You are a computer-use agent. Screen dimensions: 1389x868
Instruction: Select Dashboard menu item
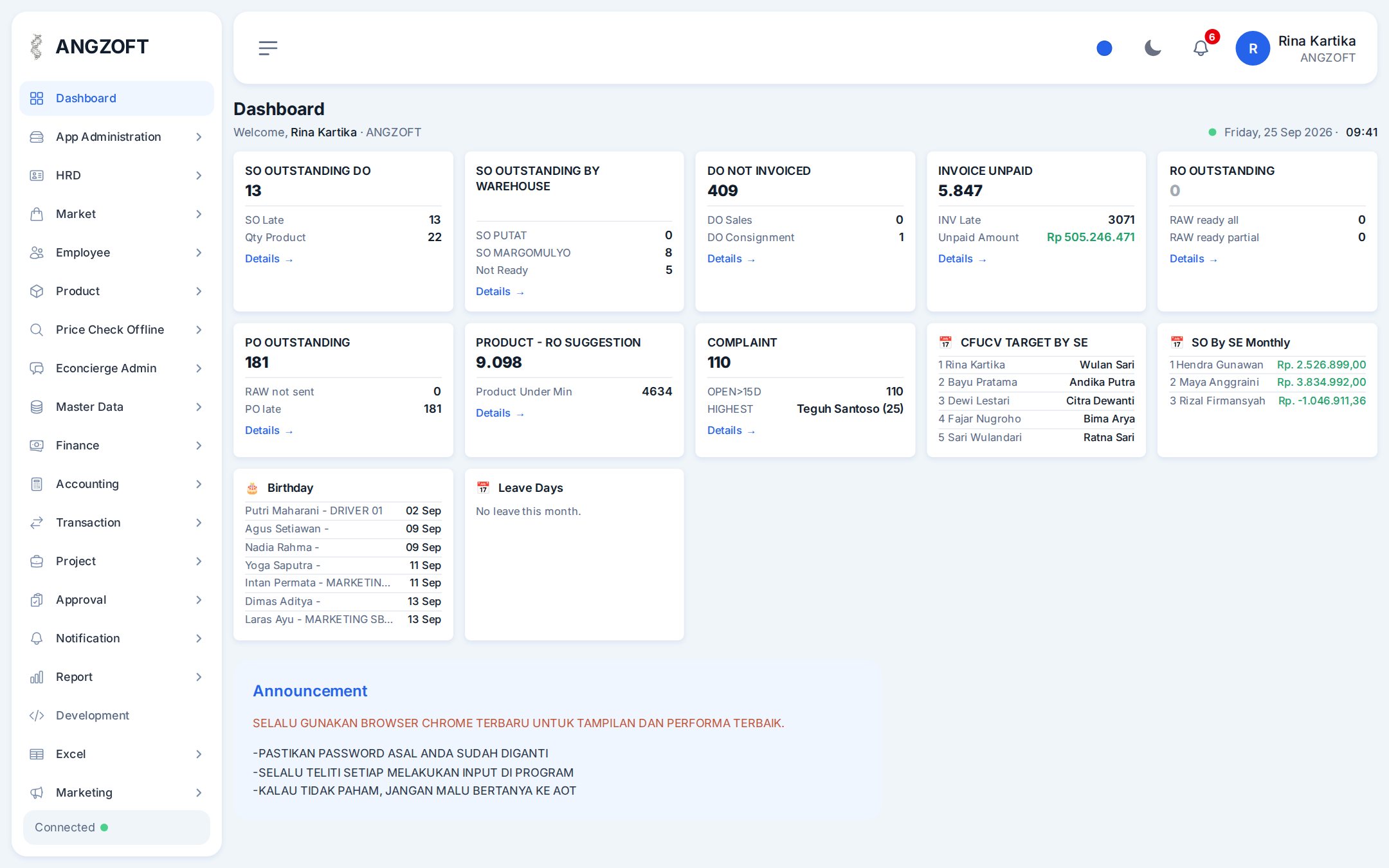pyautogui.click(x=116, y=98)
